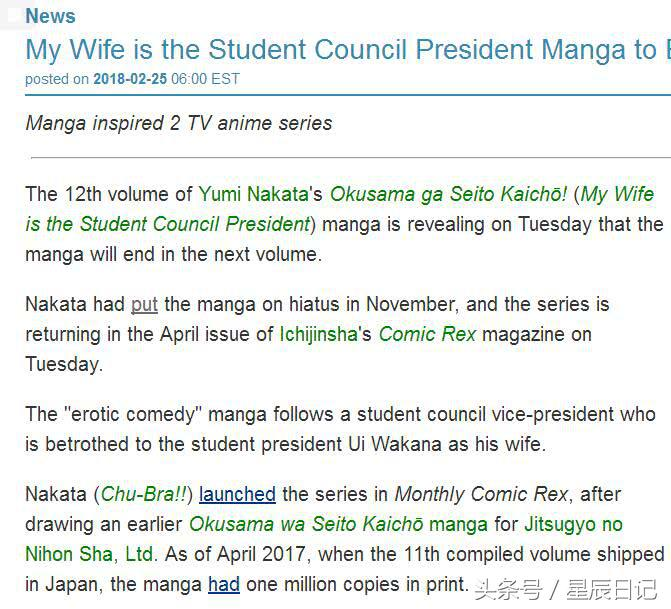The height and width of the screenshot is (609, 671).
Task: Open the Ichijinsha publisher link
Action: [317, 334]
